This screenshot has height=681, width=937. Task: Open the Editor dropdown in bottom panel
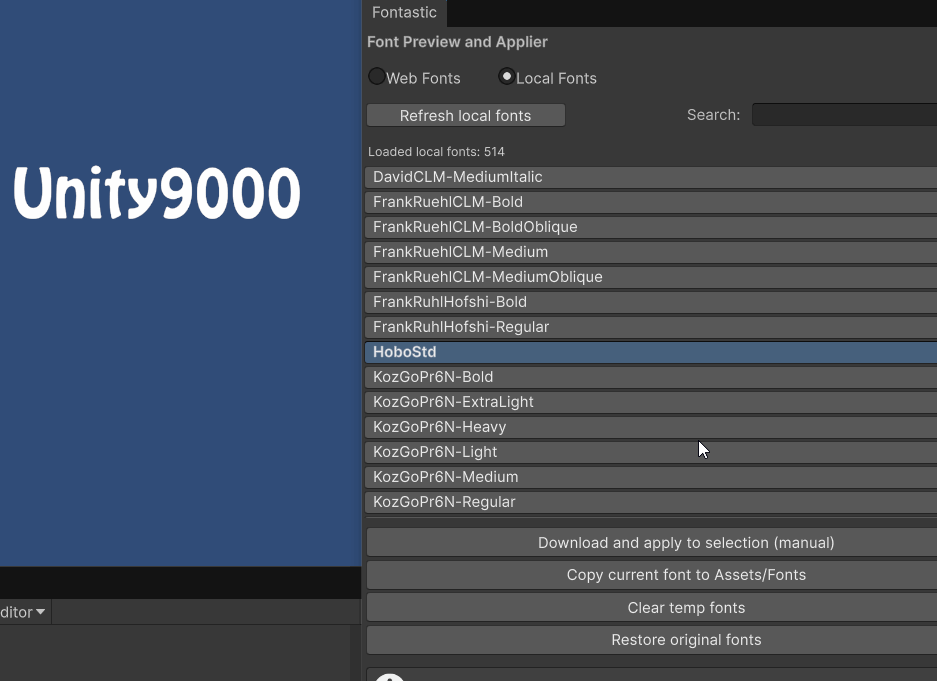23,612
